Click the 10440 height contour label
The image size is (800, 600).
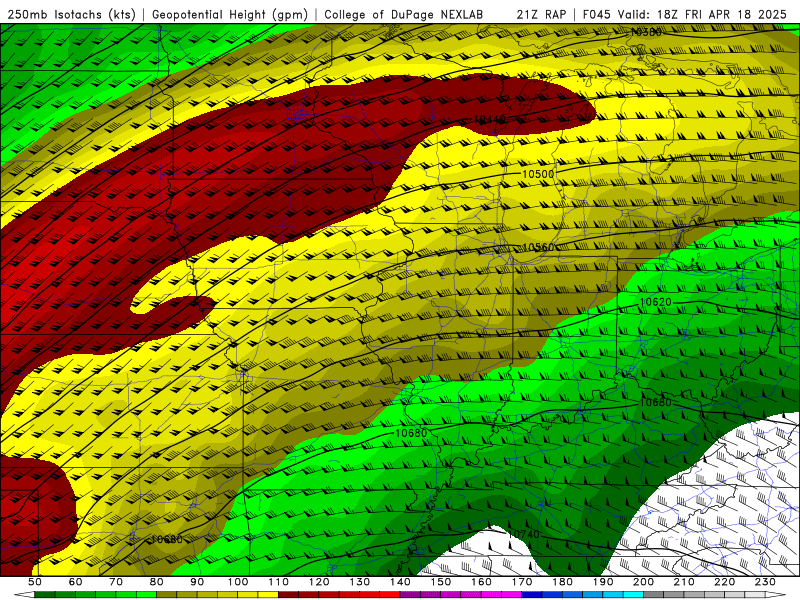[489, 119]
